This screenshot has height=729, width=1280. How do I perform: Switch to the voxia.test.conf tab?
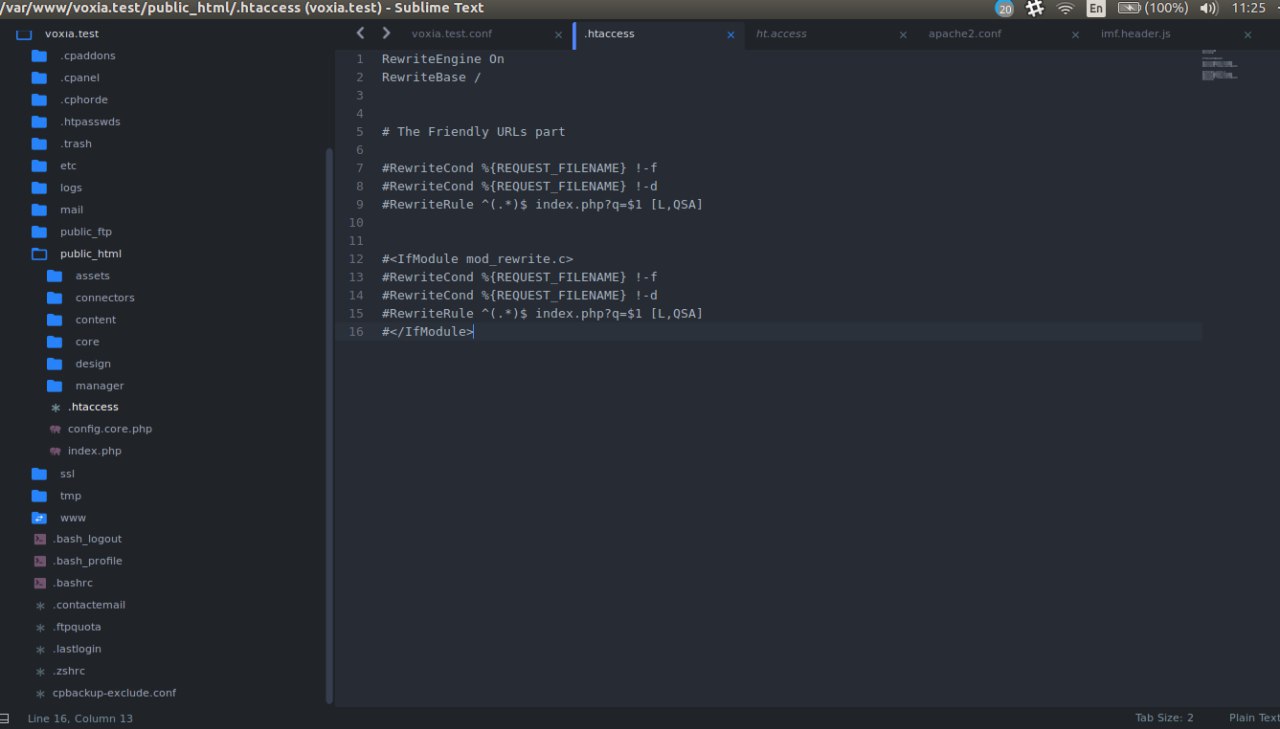pos(452,34)
